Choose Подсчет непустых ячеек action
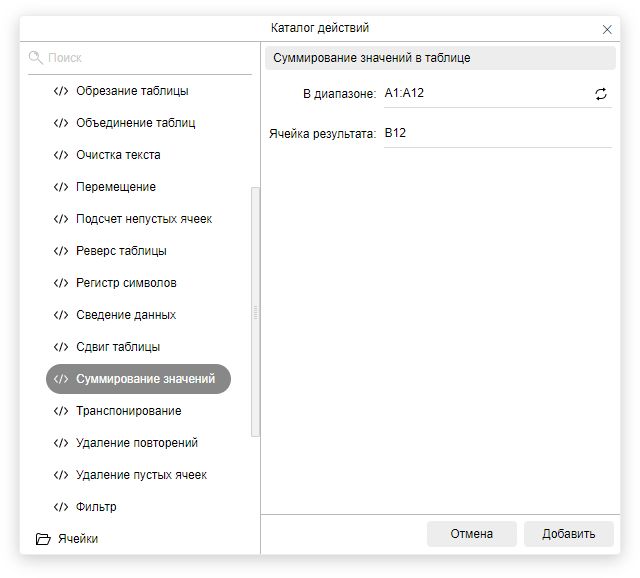Screen dimensions: 640x578 (144, 219)
